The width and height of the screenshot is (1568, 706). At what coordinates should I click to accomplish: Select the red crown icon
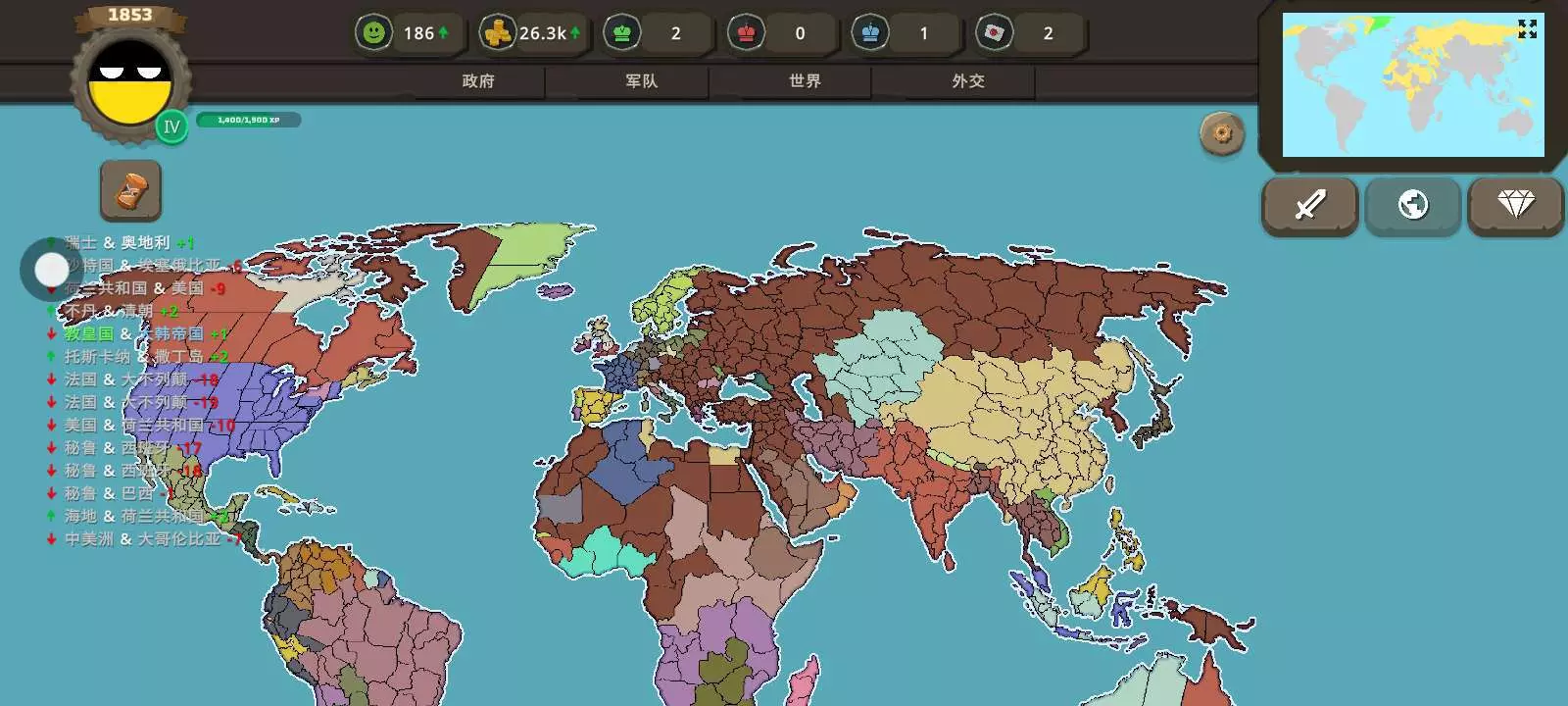(746, 33)
